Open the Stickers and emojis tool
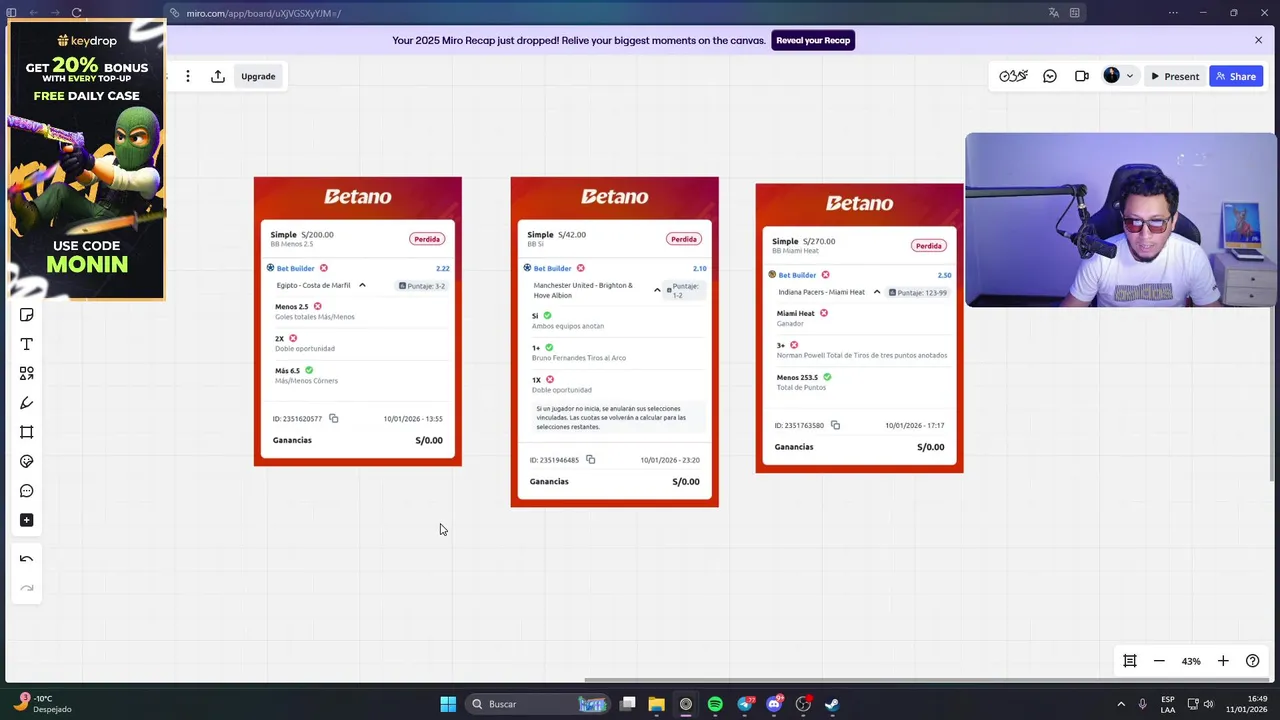The image size is (1280, 720). [27, 461]
